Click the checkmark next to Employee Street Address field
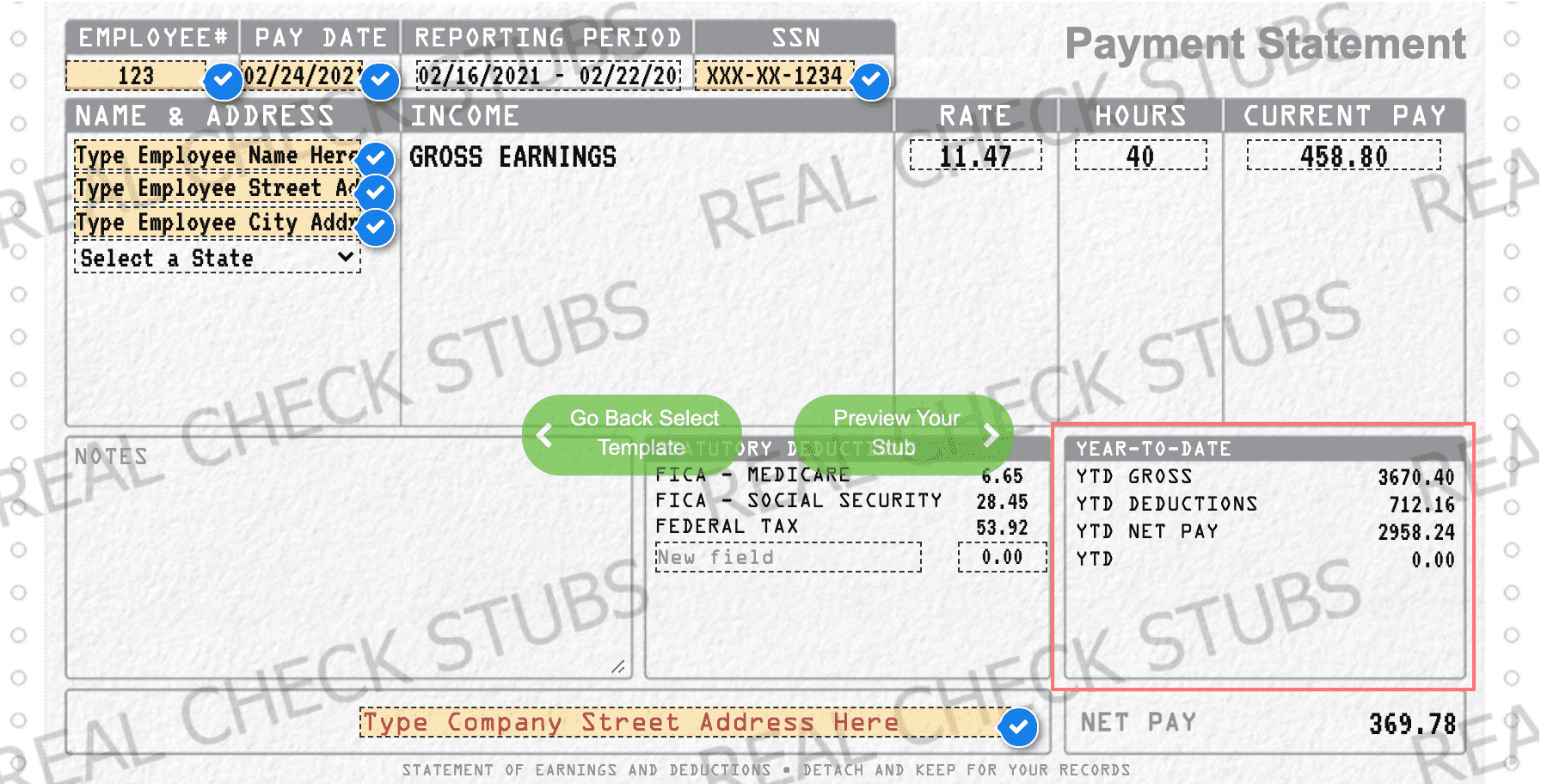Screen dimensions: 1541x784 tap(375, 192)
